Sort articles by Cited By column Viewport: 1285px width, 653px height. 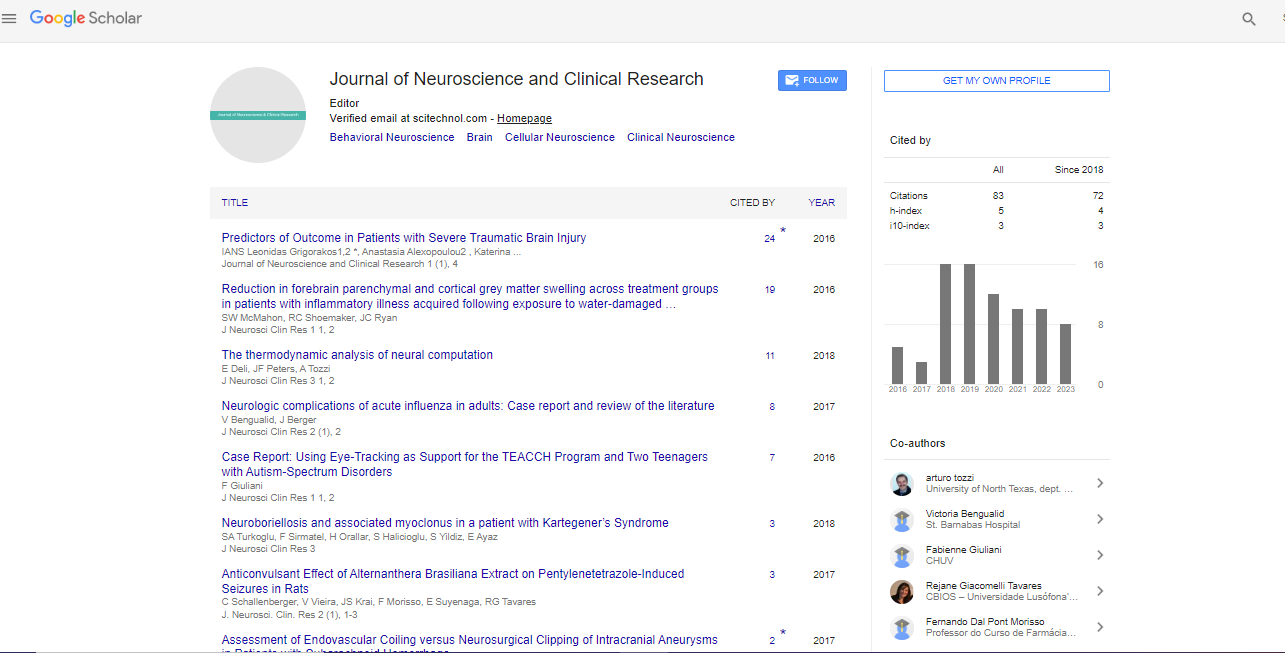pos(752,203)
